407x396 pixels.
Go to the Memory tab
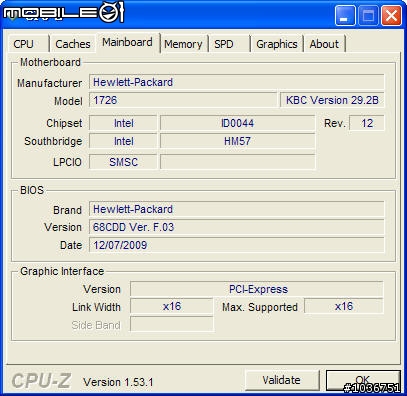pyautogui.click(x=183, y=44)
